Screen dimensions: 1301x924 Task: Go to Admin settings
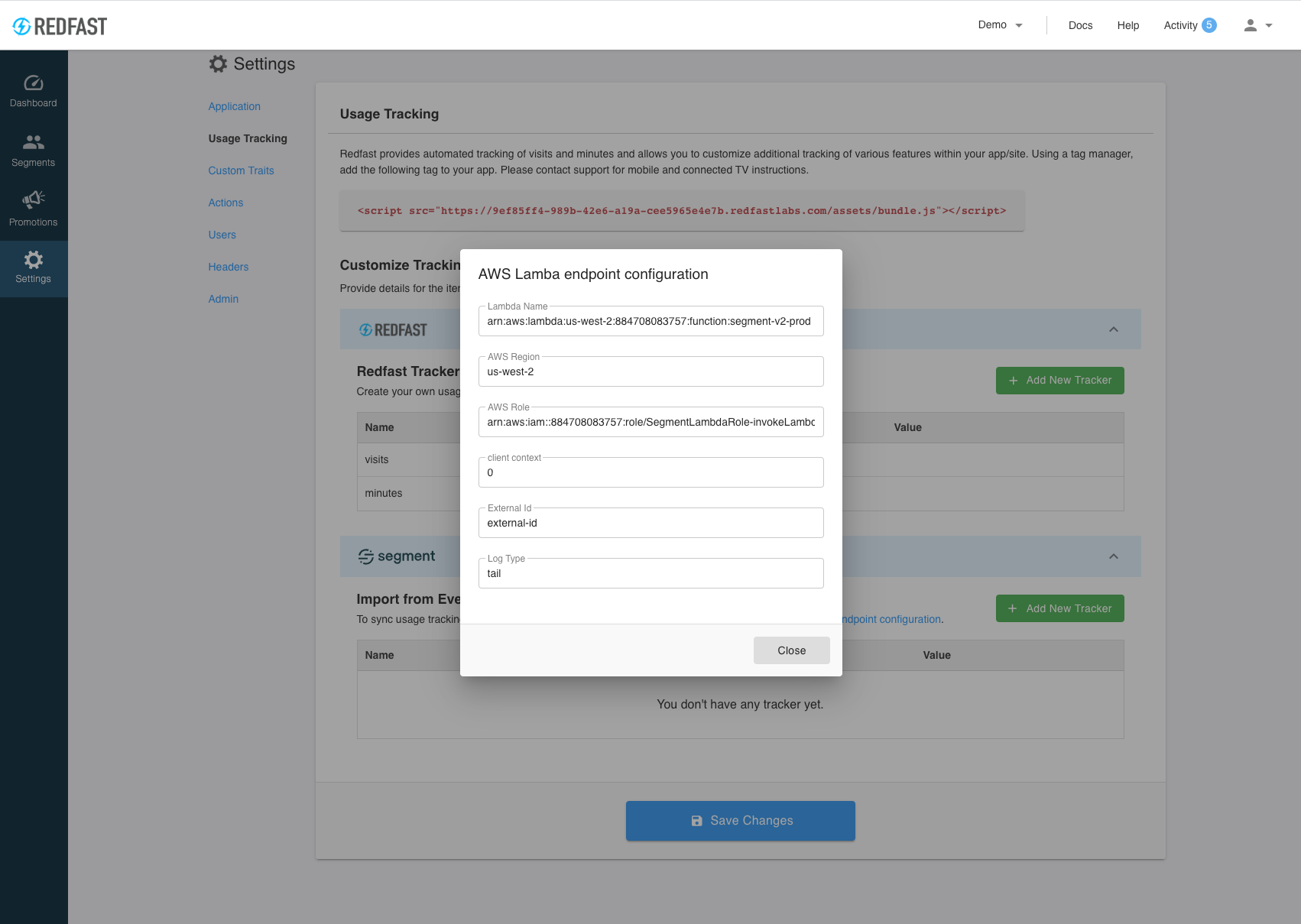point(223,299)
